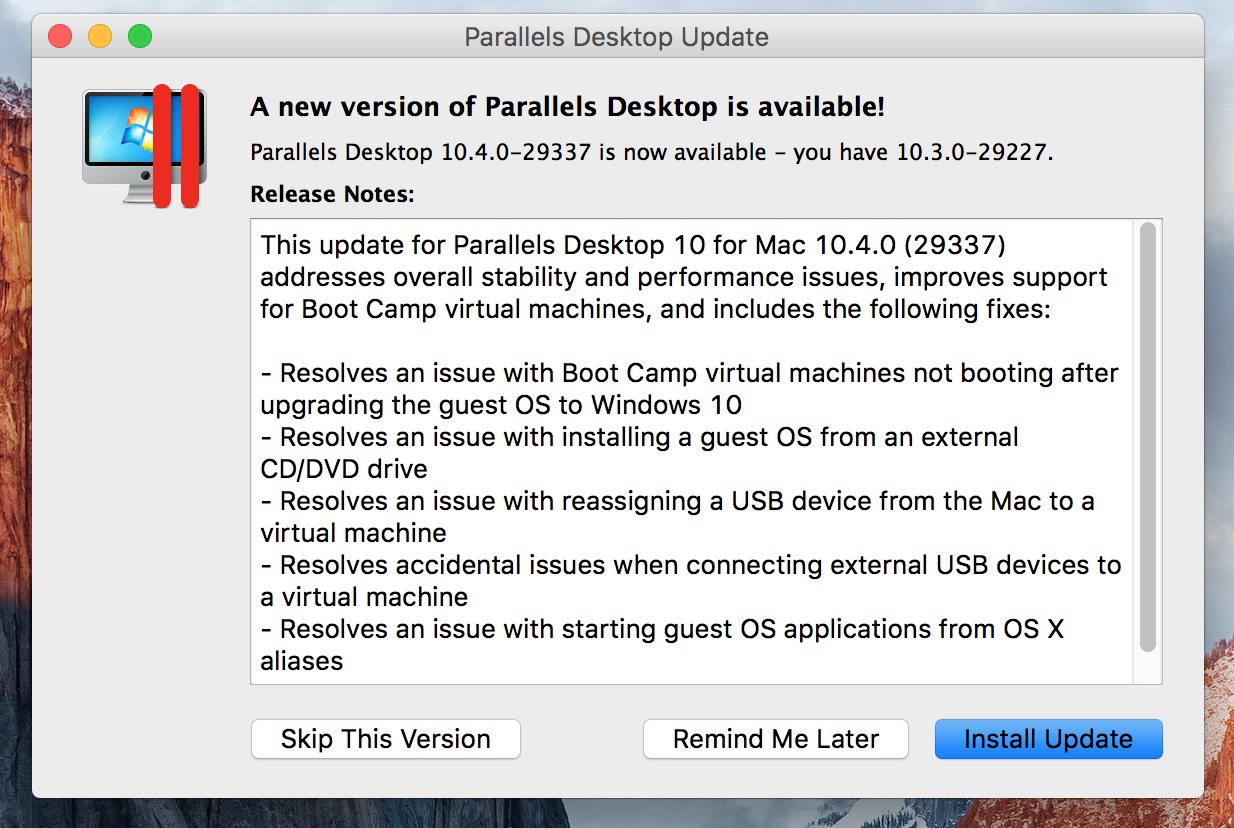Image resolution: width=1234 pixels, height=828 pixels.
Task: Click the version line mentioning 10.4.0-29337
Action: click(x=652, y=152)
